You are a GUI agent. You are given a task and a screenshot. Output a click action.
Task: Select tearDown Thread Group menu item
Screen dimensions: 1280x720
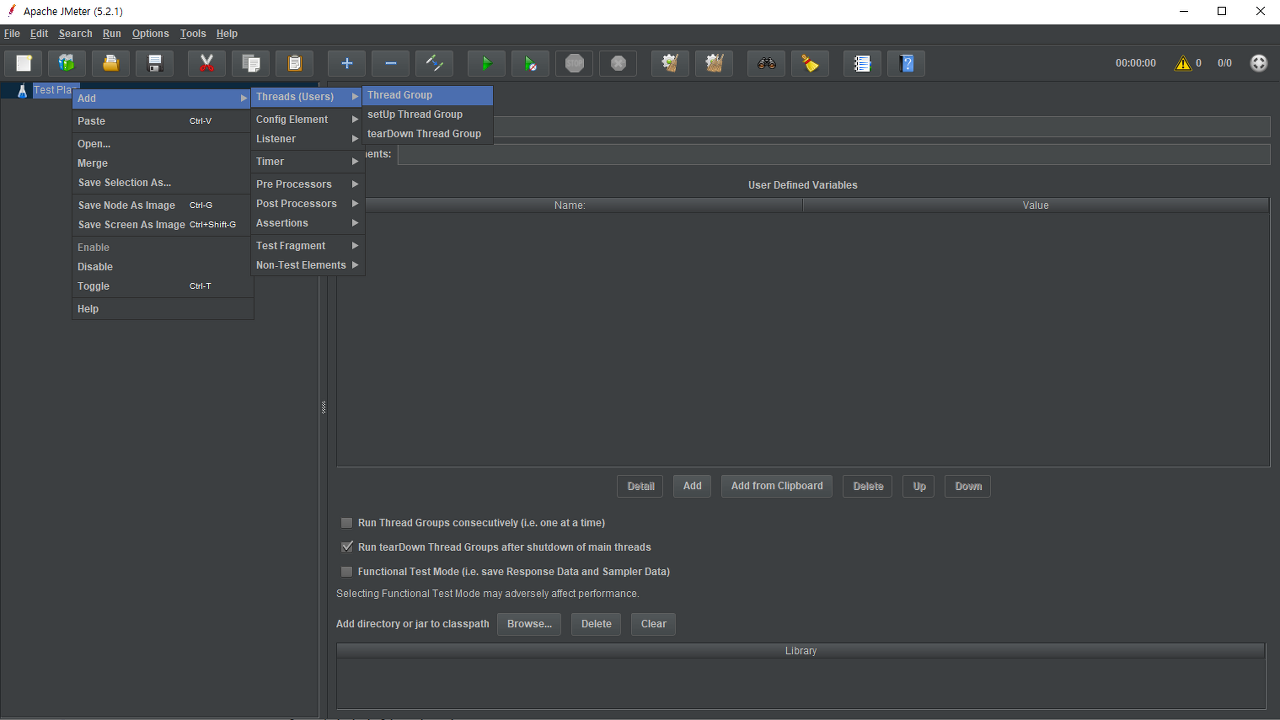[427, 133]
